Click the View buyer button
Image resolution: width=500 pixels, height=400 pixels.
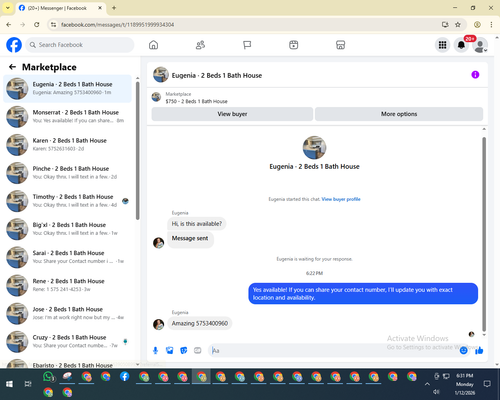point(232,114)
